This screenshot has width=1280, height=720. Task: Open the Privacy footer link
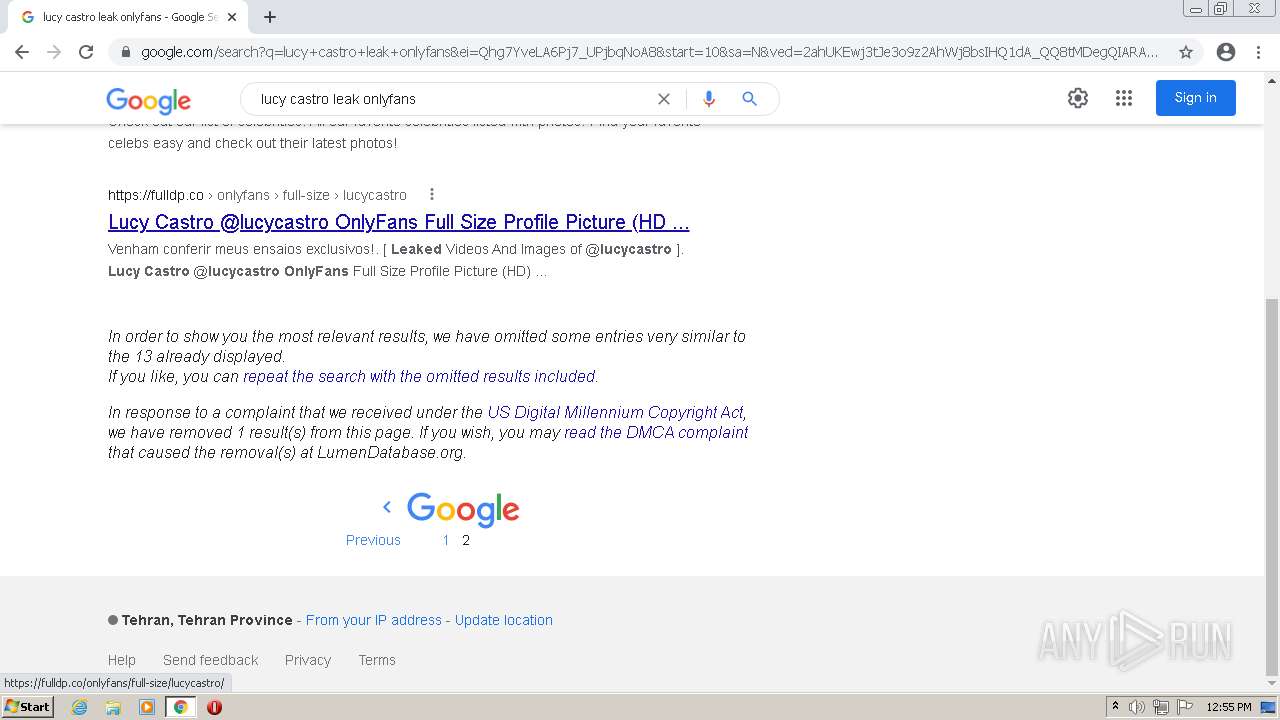308,660
